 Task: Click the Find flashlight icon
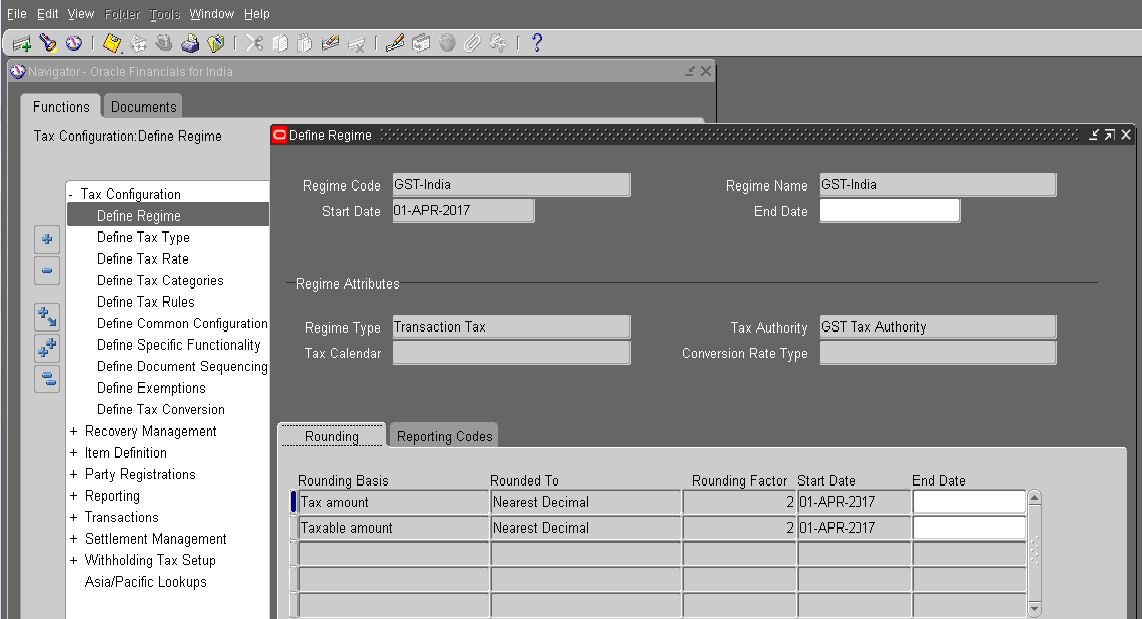point(46,42)
